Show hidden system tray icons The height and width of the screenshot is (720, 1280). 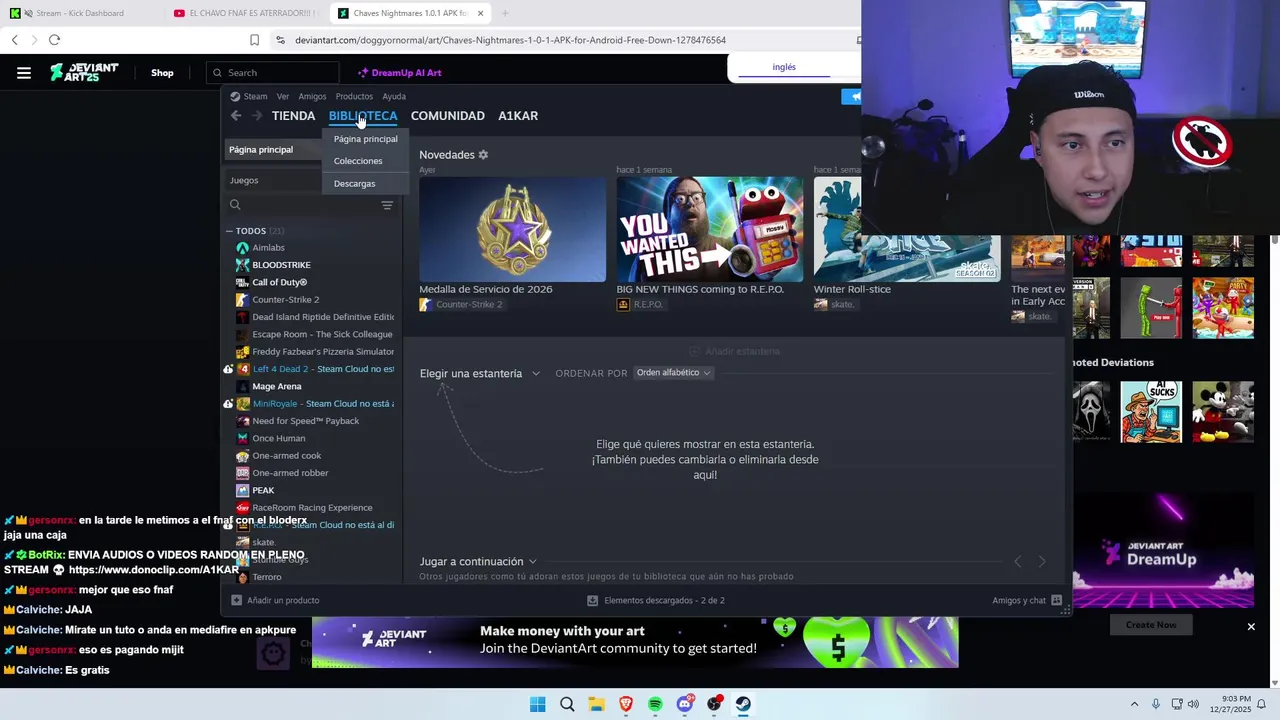(1134, 704)
